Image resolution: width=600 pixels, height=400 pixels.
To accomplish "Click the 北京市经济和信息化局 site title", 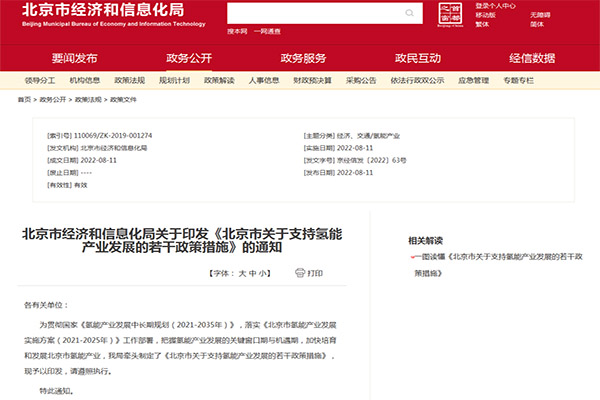I will pos(103,10).
